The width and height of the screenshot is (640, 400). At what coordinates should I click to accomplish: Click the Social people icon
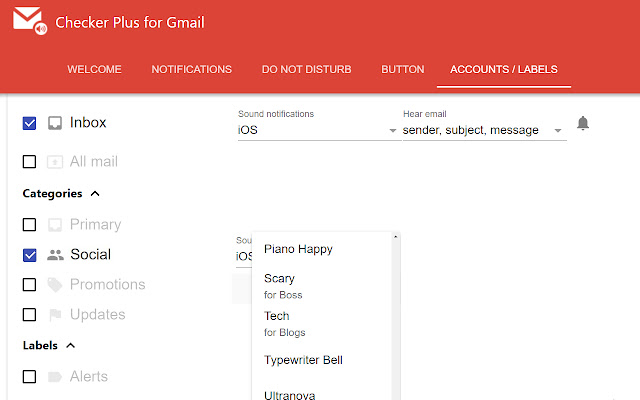coord(55,255)
